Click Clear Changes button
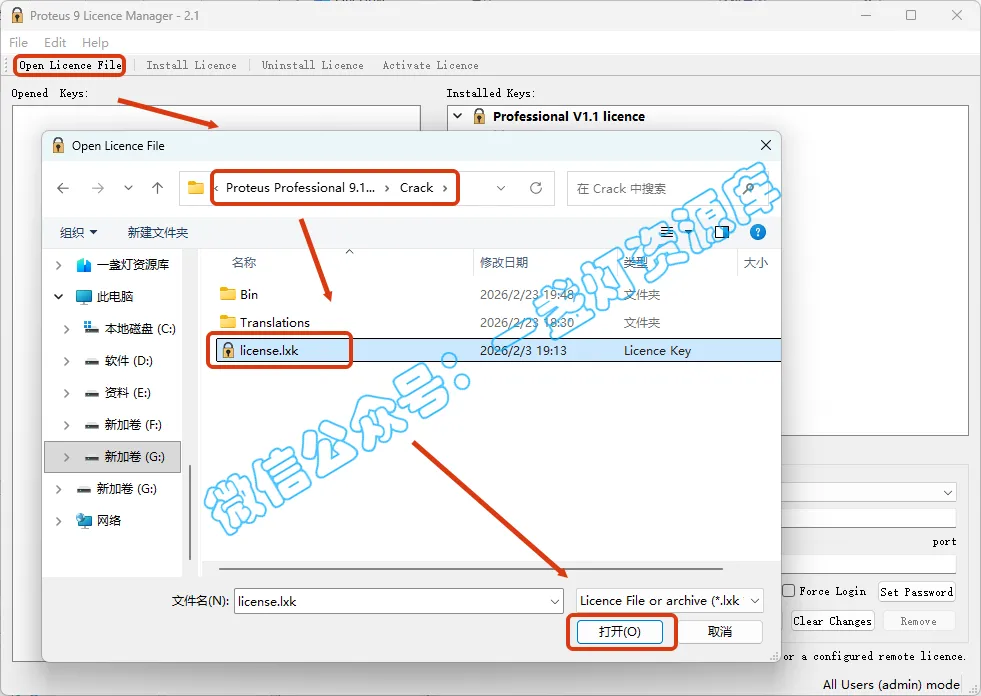981x696 pixels. pos(832,621)
